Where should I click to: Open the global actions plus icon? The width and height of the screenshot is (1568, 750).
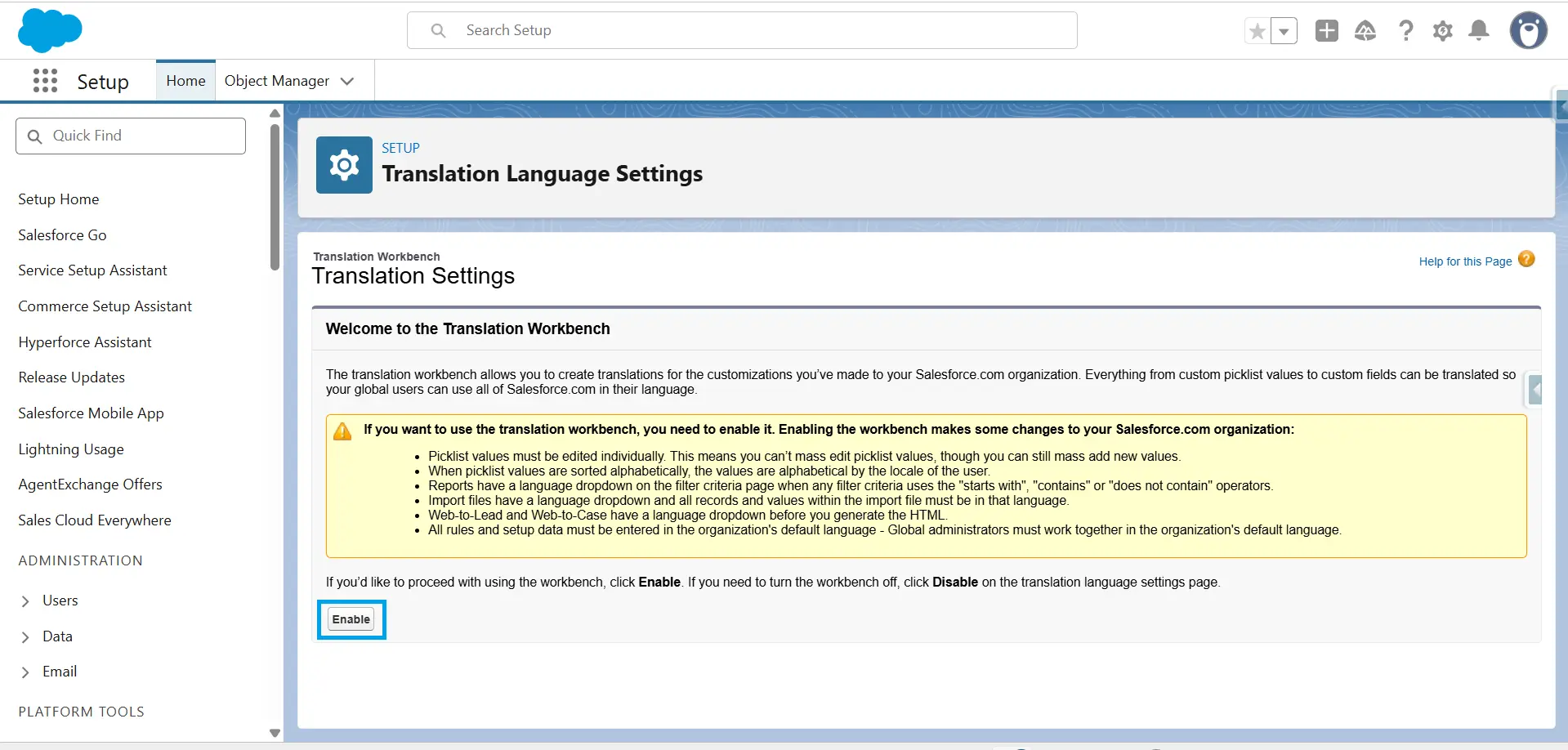(x=1327, y=31)
